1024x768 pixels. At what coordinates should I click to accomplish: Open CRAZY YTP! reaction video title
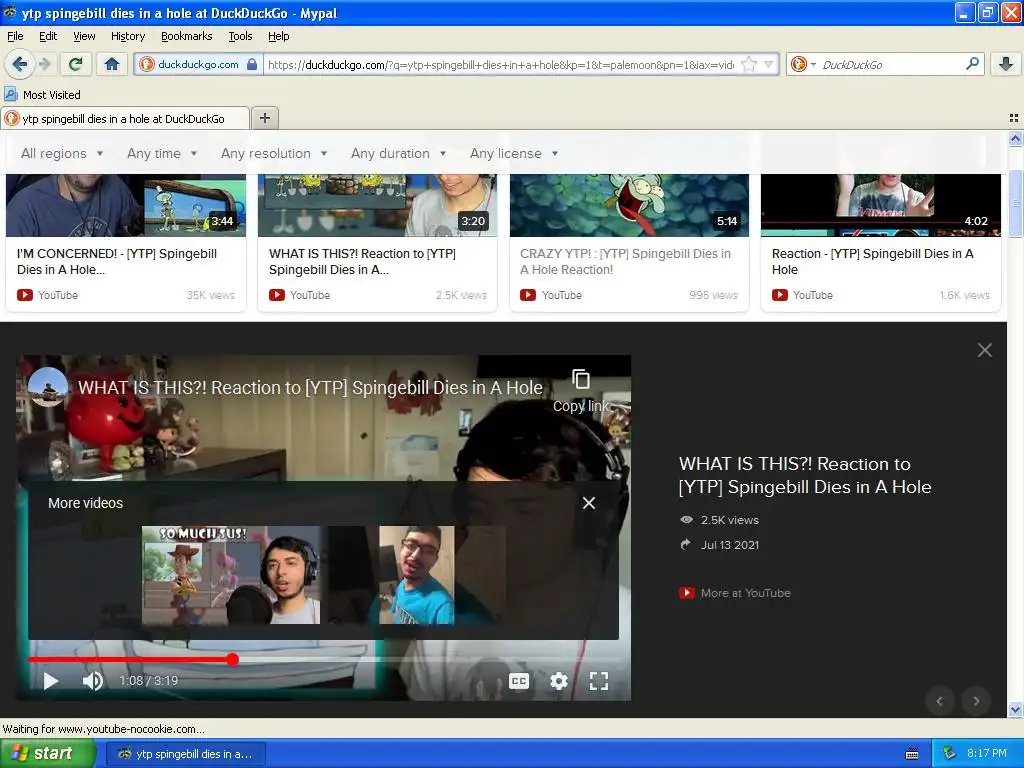pos(625,261)
